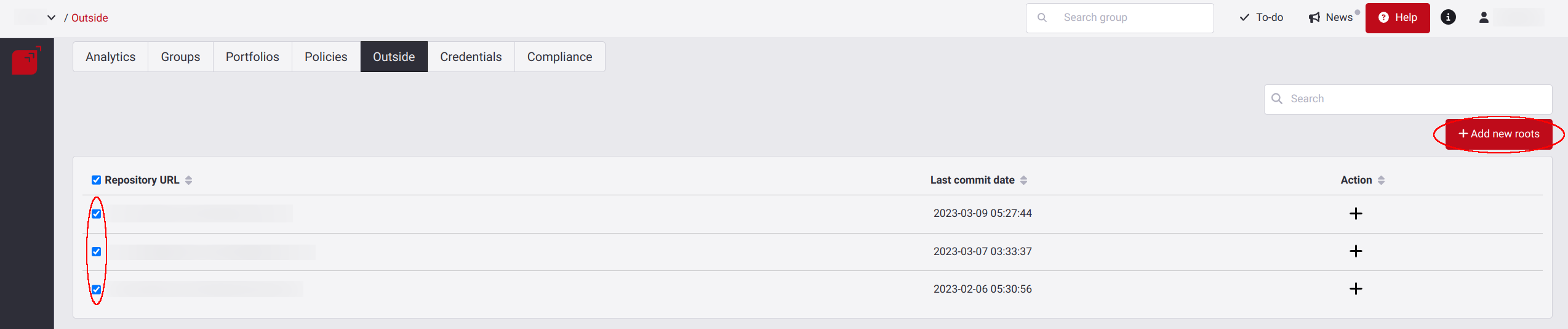1568x329 pixels.
Task: Click the red logo in the sidebar
Action: 26,60
